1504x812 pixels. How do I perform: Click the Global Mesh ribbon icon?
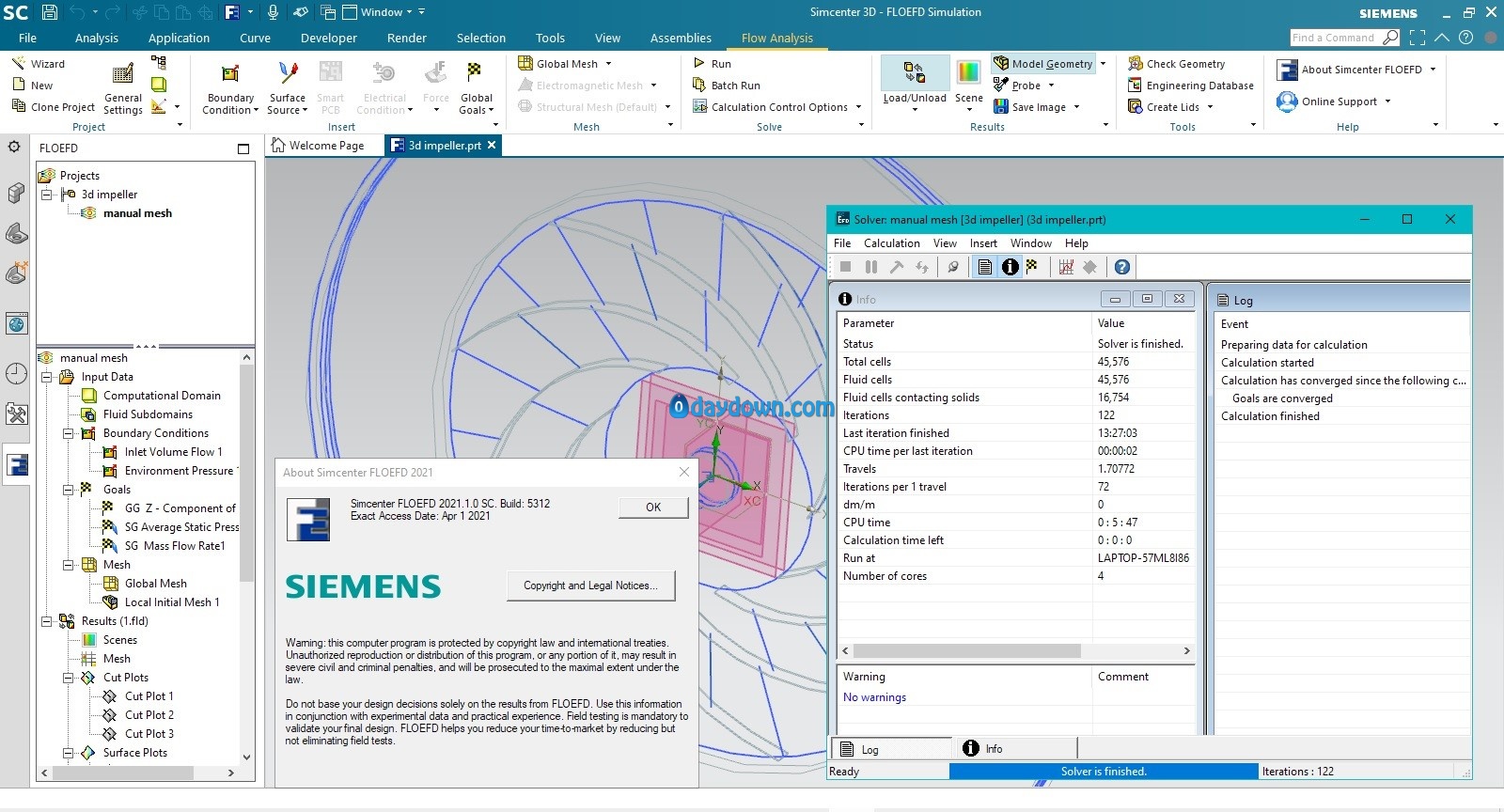click(x=525, y=64)
